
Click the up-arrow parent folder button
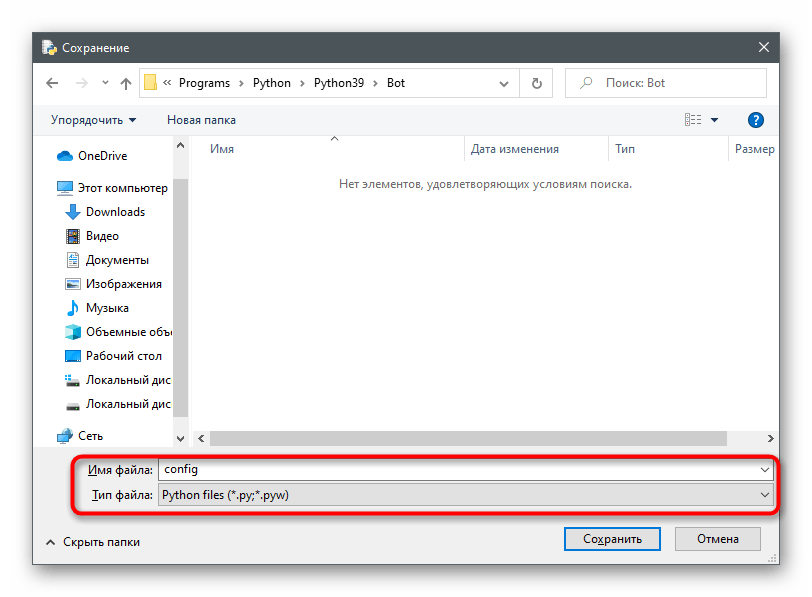pyautogui.click(x=126, y=83)
